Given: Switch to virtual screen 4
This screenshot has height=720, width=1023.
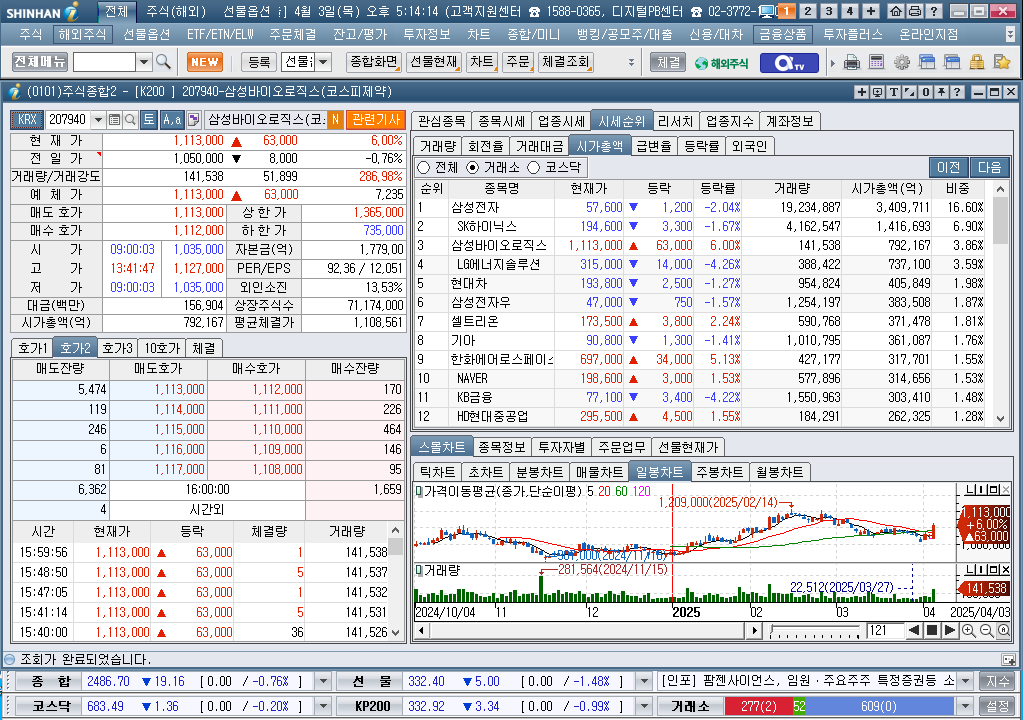Looking at the screenshot, I should click(849, 11).
